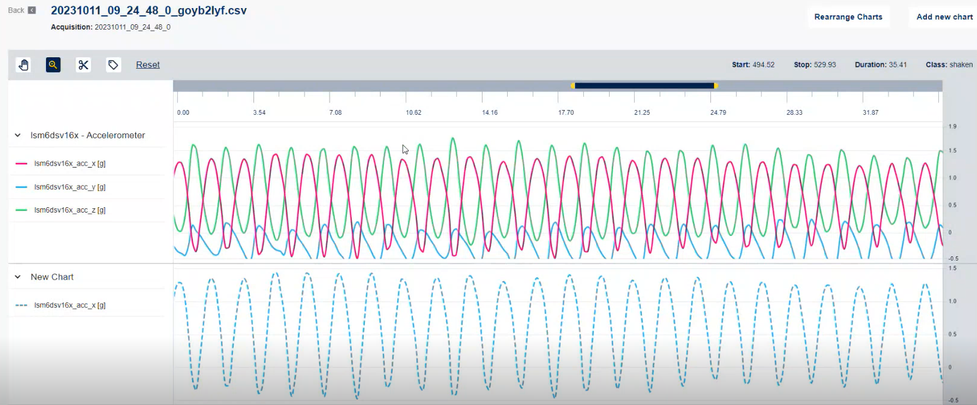Choose the tag label tool

point(113,65)
